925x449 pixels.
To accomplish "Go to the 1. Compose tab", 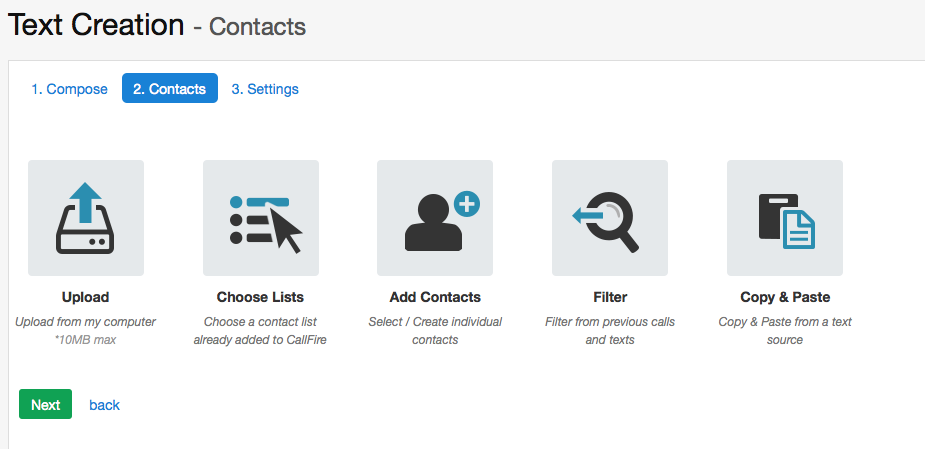I will pos(69,89).
